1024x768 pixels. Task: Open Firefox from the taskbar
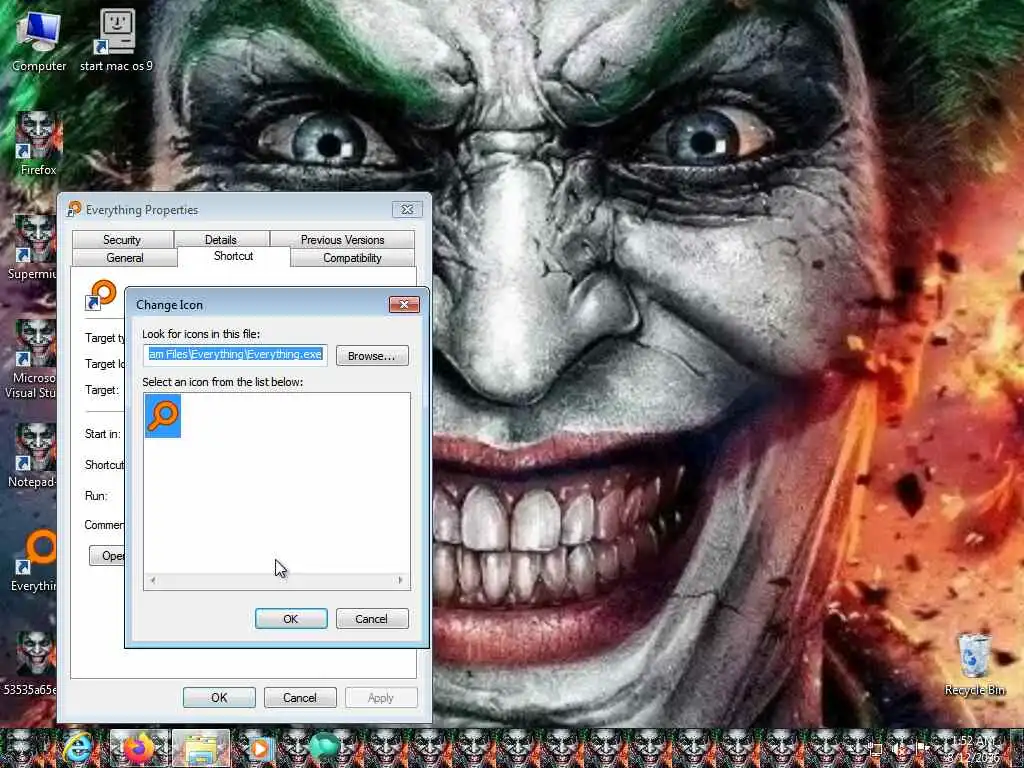pyautogui.click(x=139, y=748)
